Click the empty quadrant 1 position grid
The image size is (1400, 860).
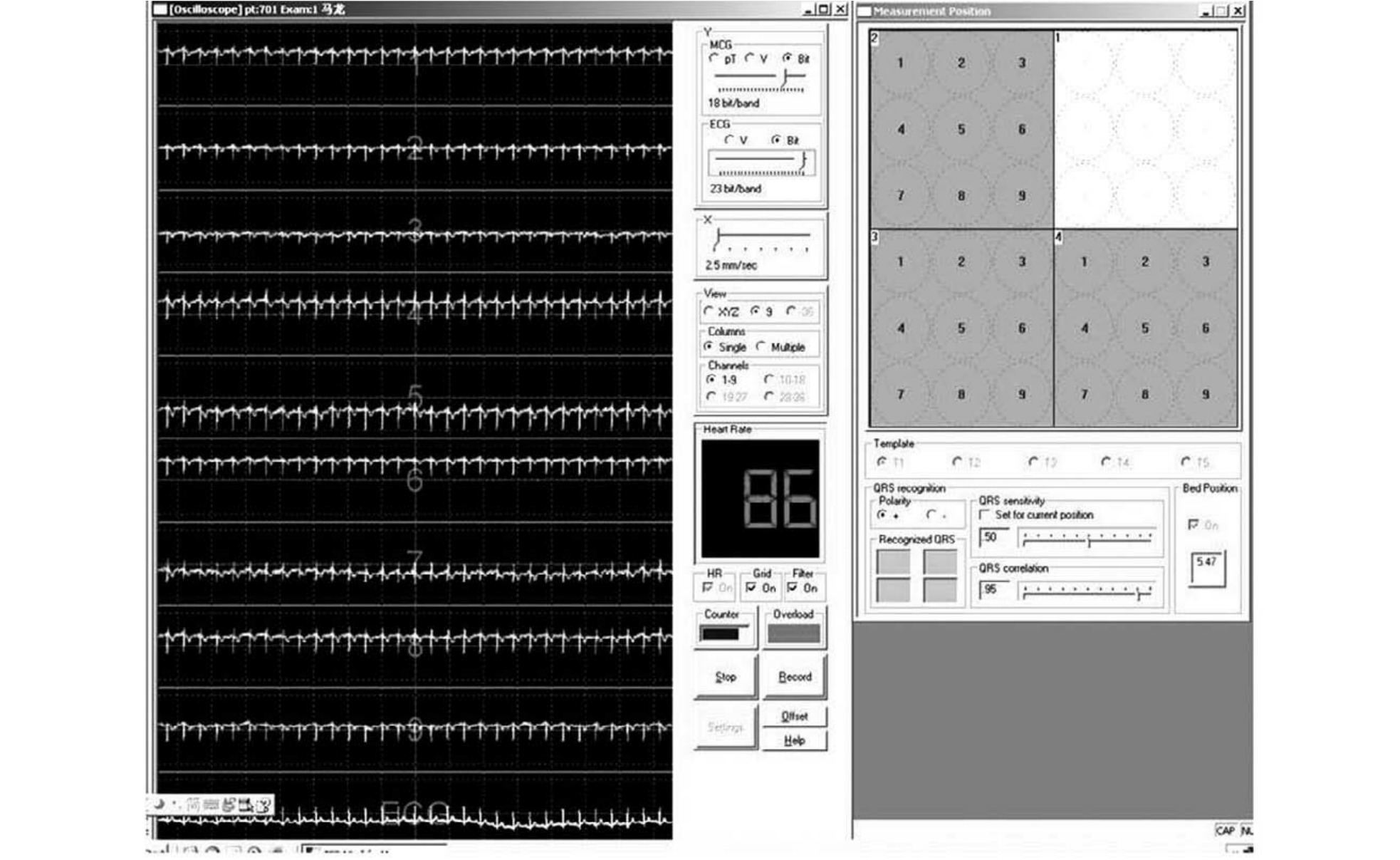[x=1145, y=128]
